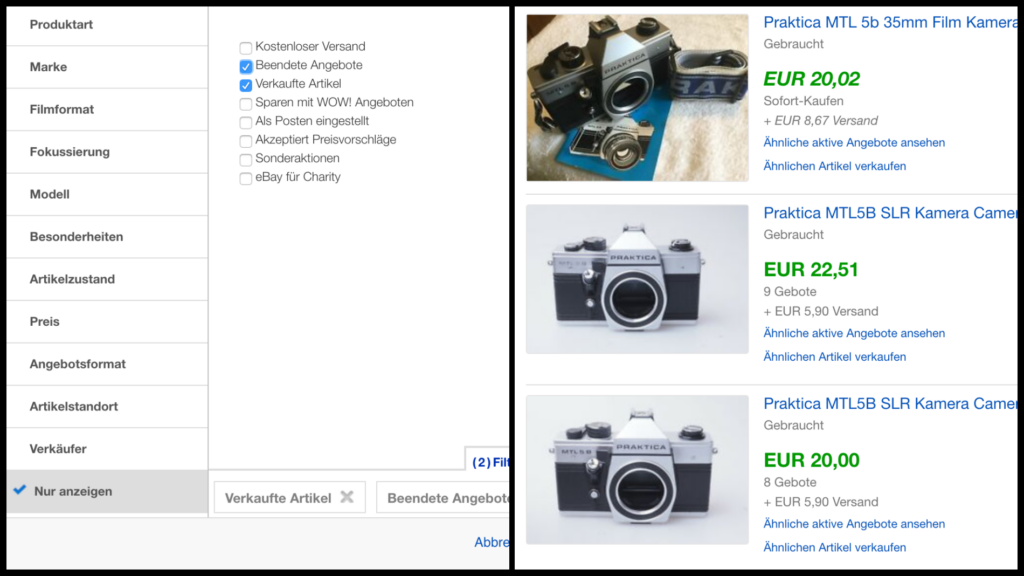This screenshot has width=1024, height=576.
Task: Sell similar item for EUR 20,00 listing
Action: coord(835,547)
